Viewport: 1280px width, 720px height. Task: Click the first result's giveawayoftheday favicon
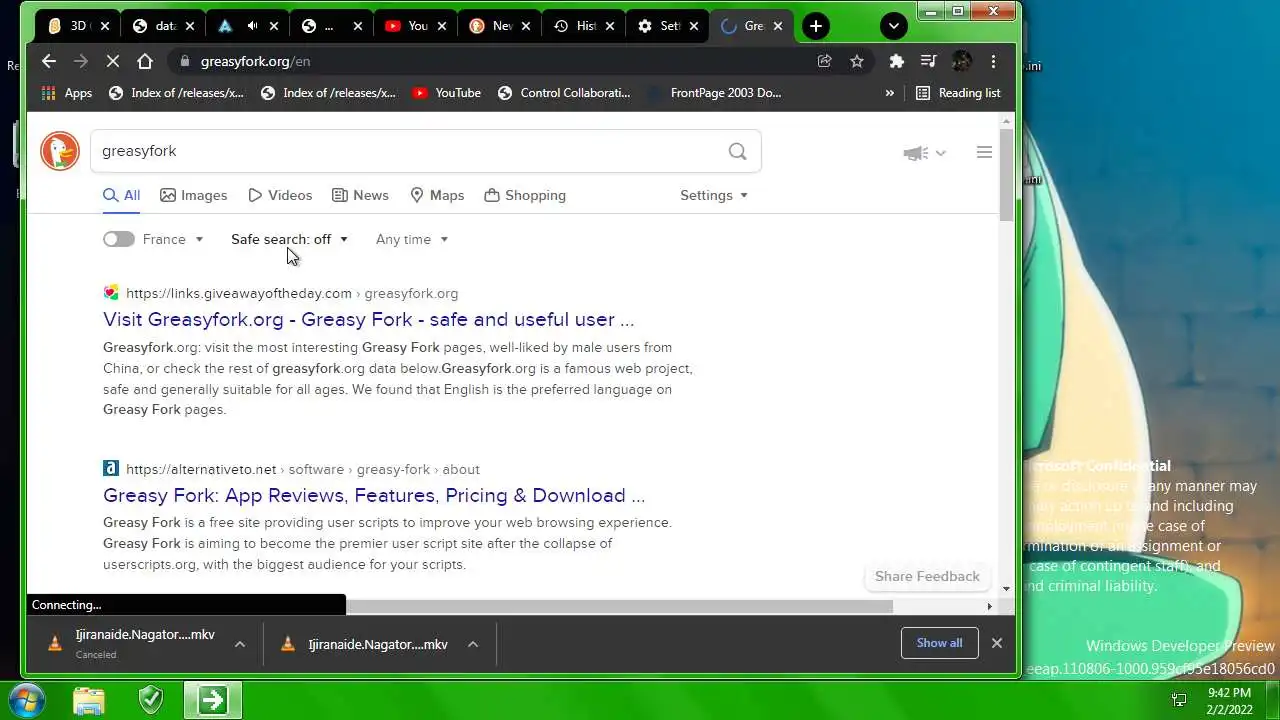111,293
